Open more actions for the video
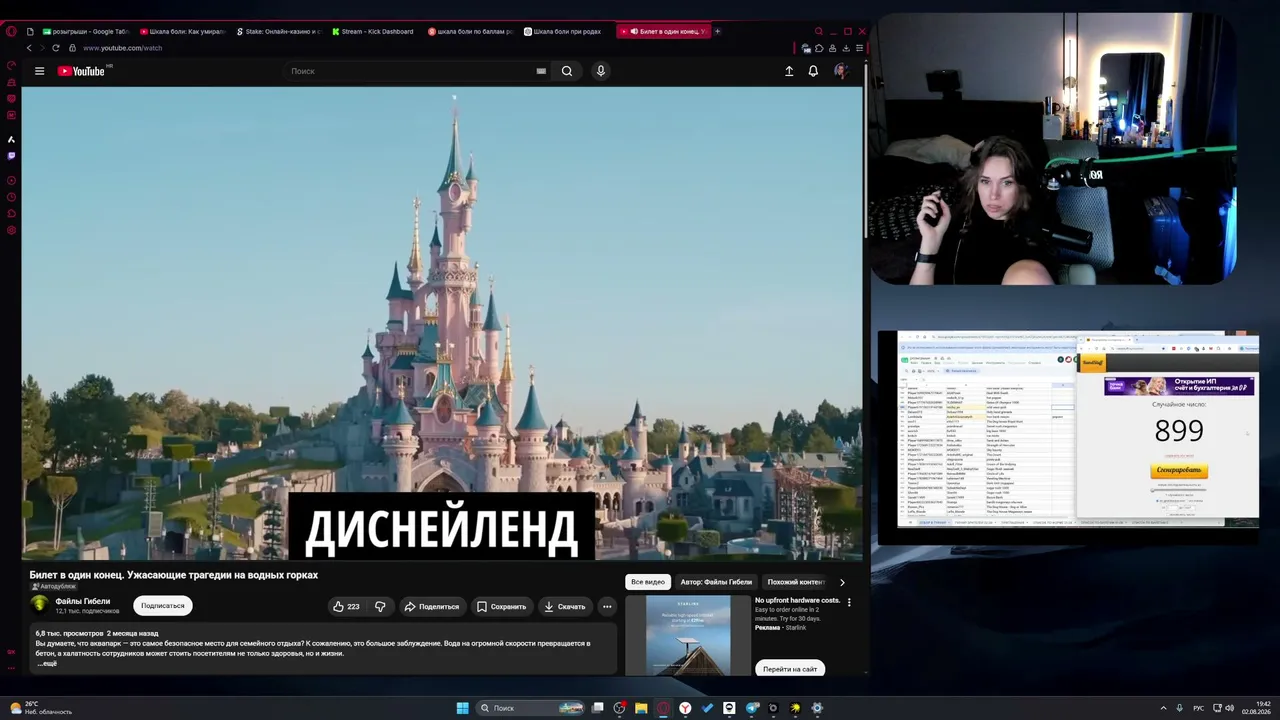 (607, 606)
